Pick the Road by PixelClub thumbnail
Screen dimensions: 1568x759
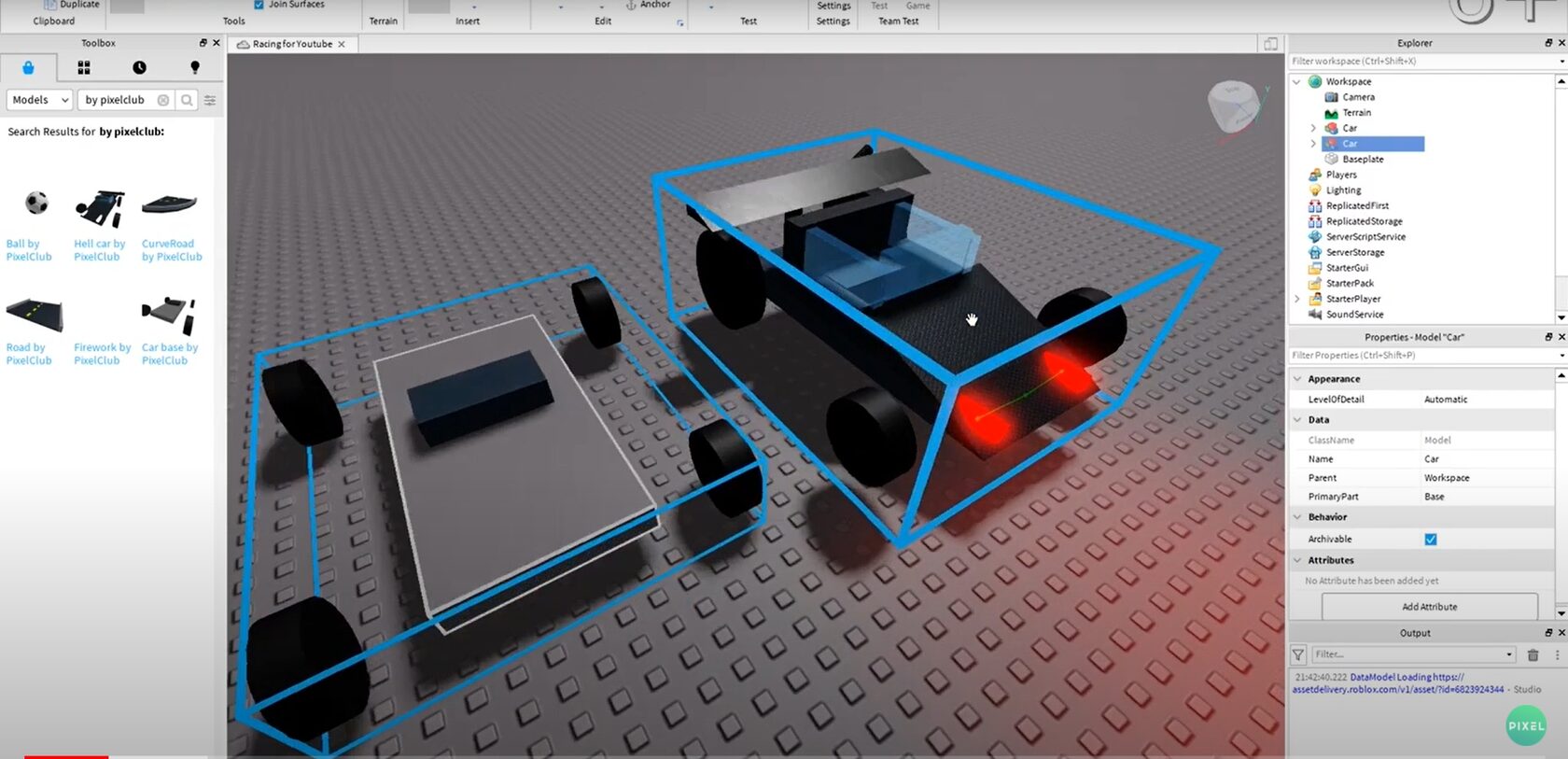click(x=35, y=316)
